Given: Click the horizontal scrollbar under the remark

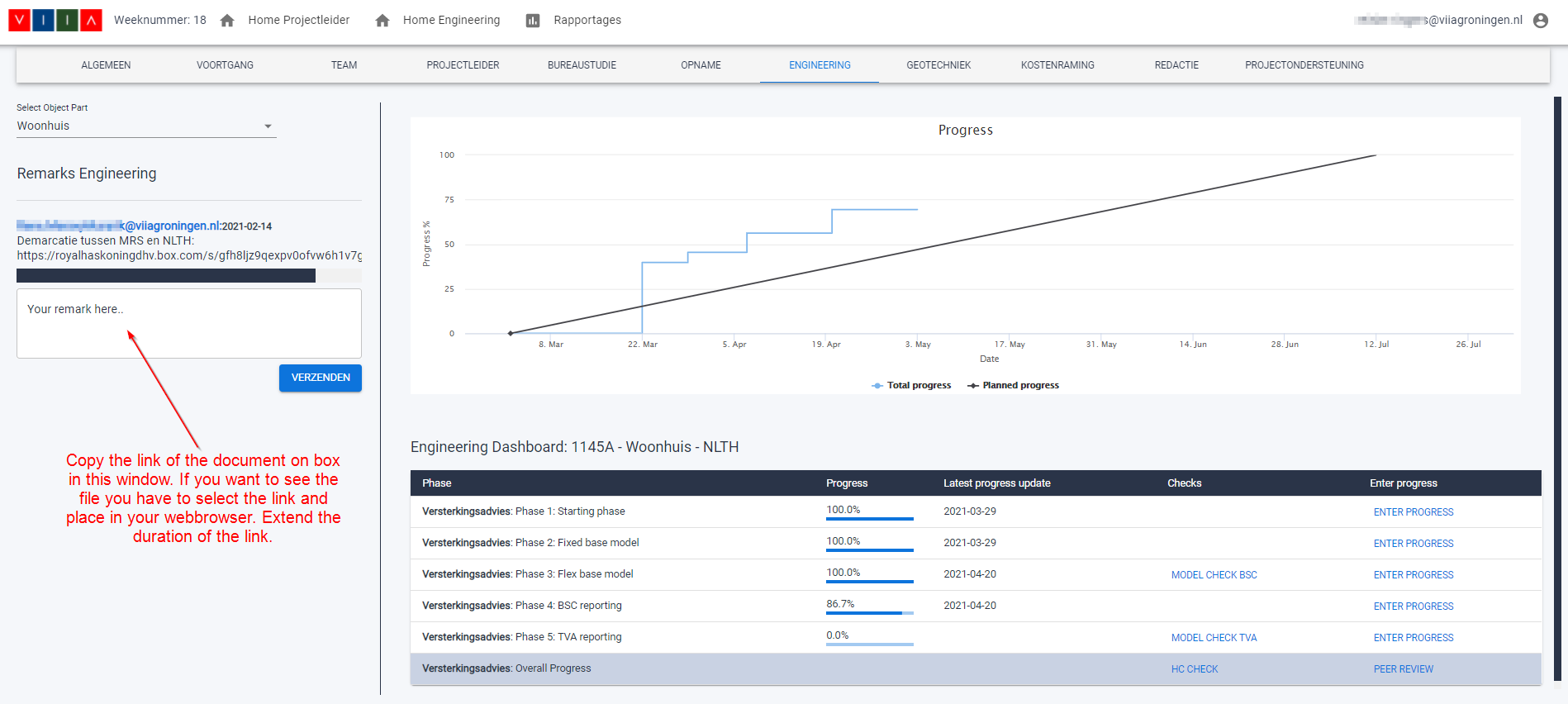Looking at the screenshot, I should 166,275.
